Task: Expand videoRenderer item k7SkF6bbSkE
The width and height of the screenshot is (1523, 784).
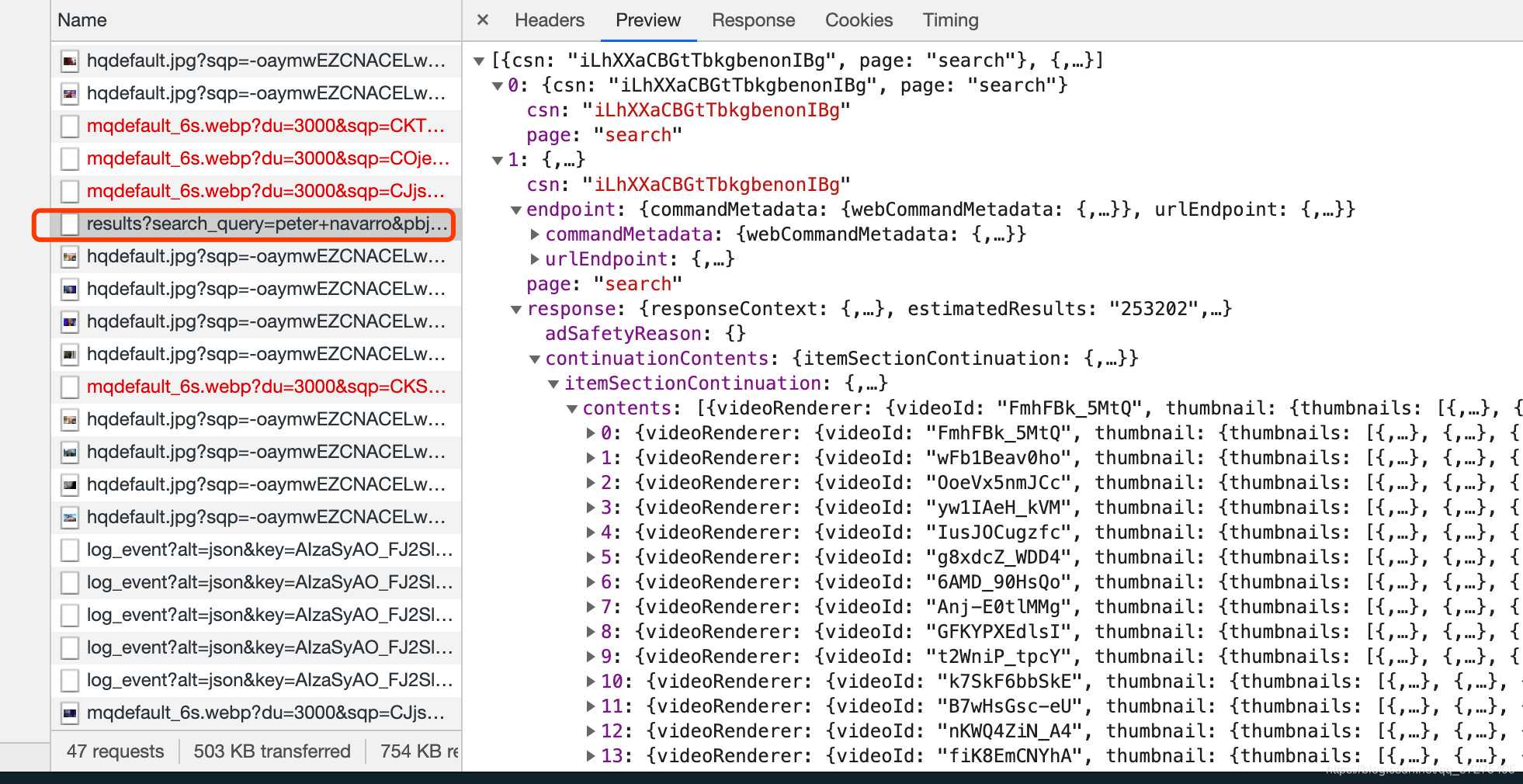Action: (591, 682)
